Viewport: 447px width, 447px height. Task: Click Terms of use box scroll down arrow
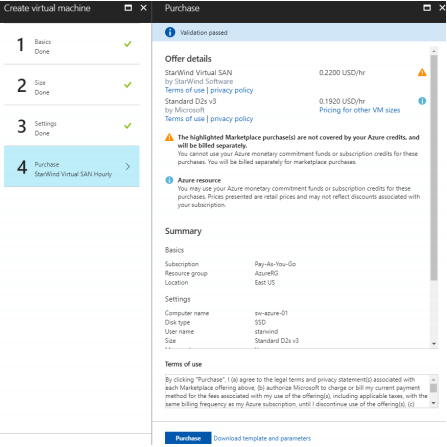click(x=433, y=403)
